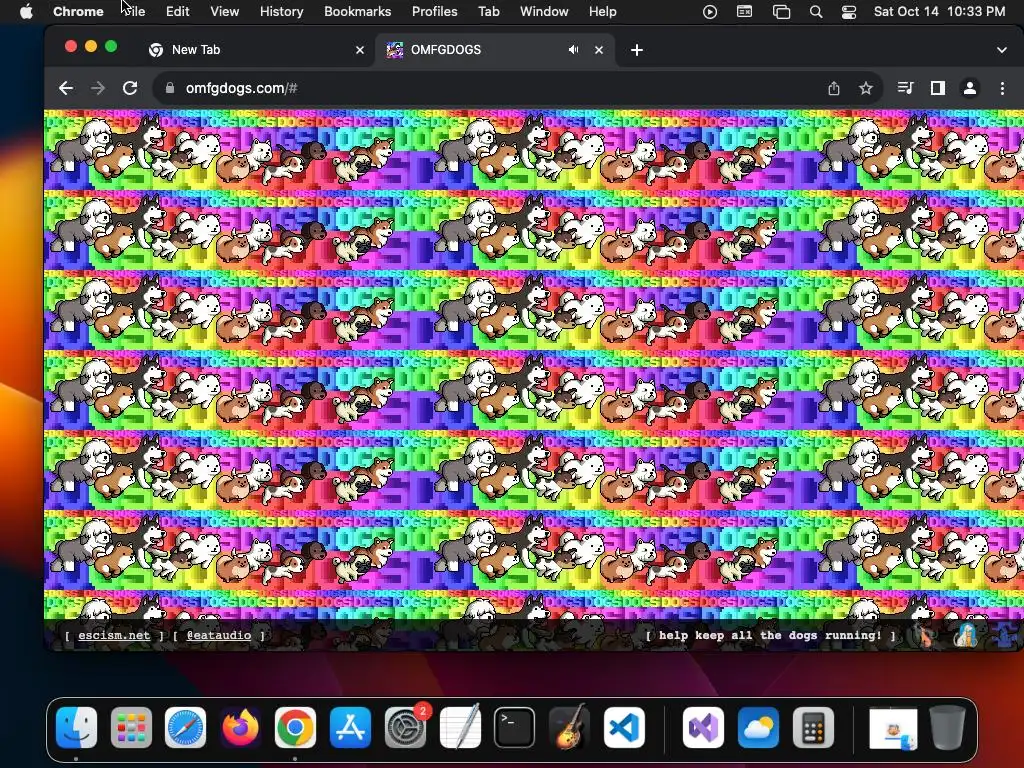The image size is (1024, 768).
Task: Open the @eataudio link
Action: click(x=219, y=635)
